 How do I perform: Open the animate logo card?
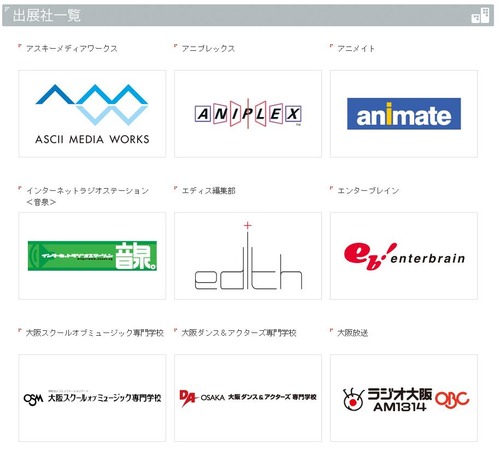pos(404,114)
